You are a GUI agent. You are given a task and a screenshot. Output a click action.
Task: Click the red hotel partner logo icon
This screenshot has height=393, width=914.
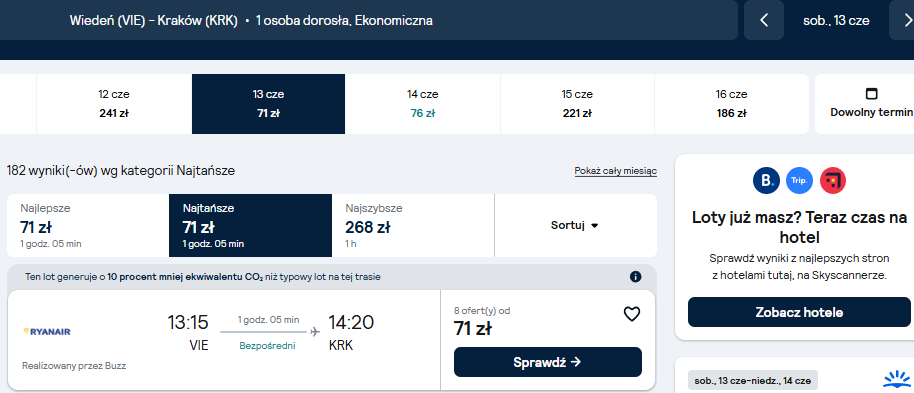[x=832, y=181]
